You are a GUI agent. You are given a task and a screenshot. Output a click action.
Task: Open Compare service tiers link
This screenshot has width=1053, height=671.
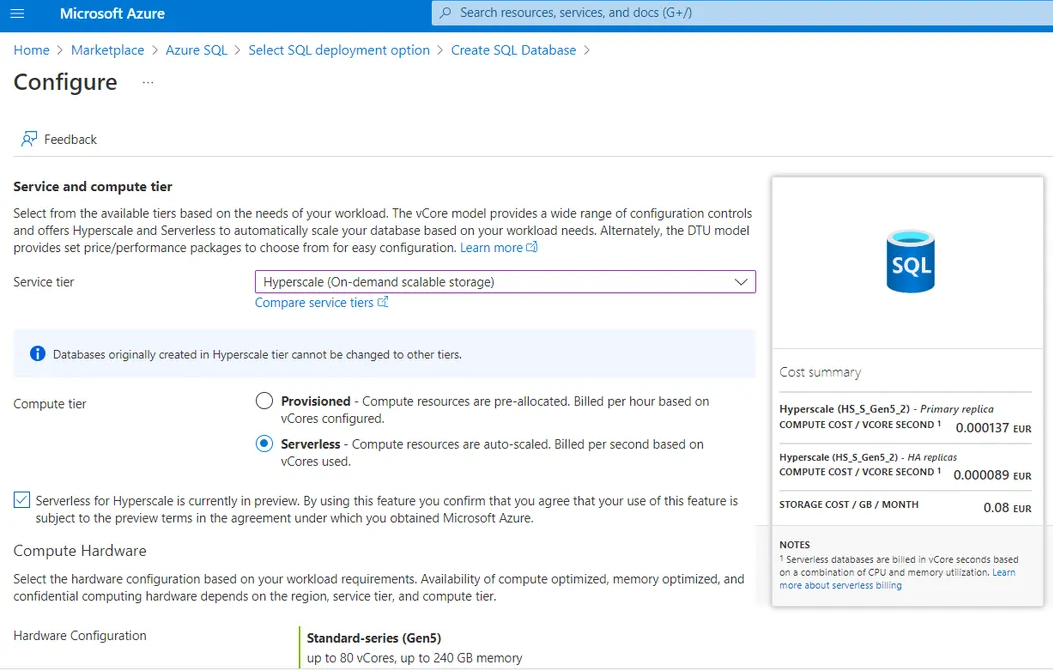[x=314, y=302]
